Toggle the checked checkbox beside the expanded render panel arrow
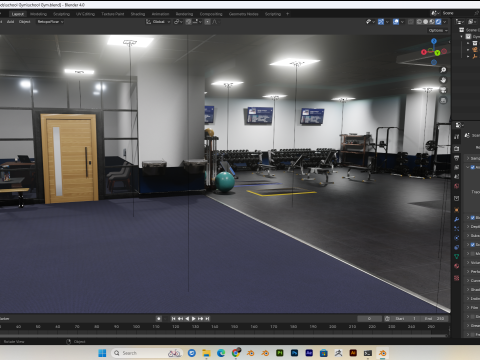Viewport: 480px width, 360px height. click(x=472, y=167)
